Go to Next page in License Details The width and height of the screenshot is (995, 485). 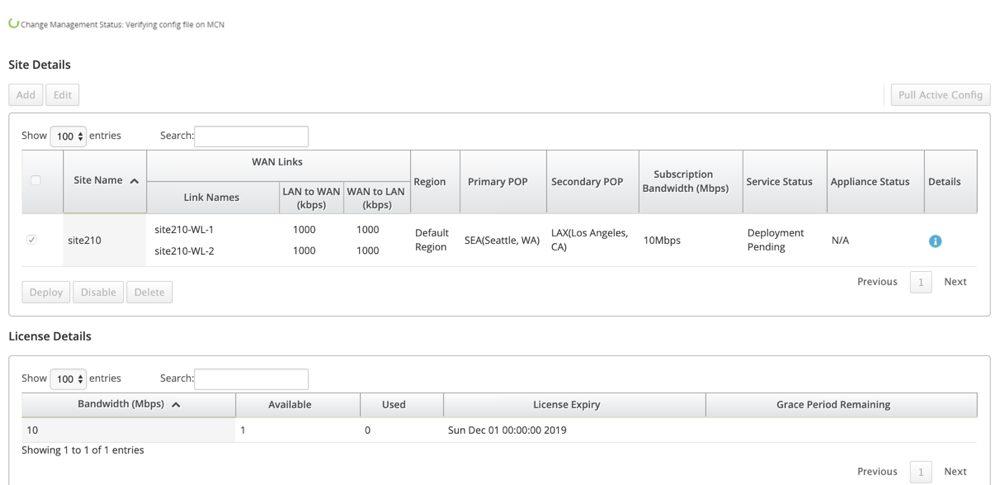(x=955, y=471)
